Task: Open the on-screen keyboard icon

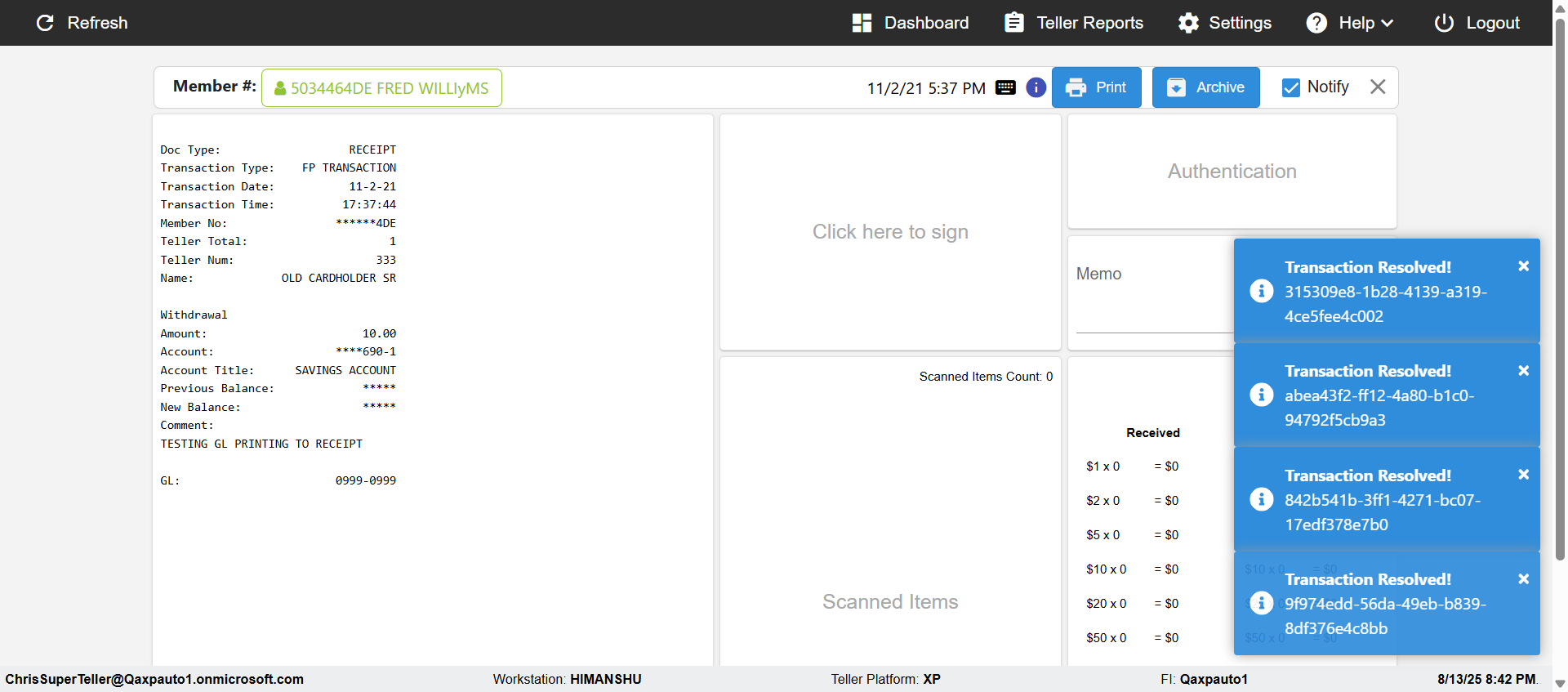Action: (x=1005, y=87)
